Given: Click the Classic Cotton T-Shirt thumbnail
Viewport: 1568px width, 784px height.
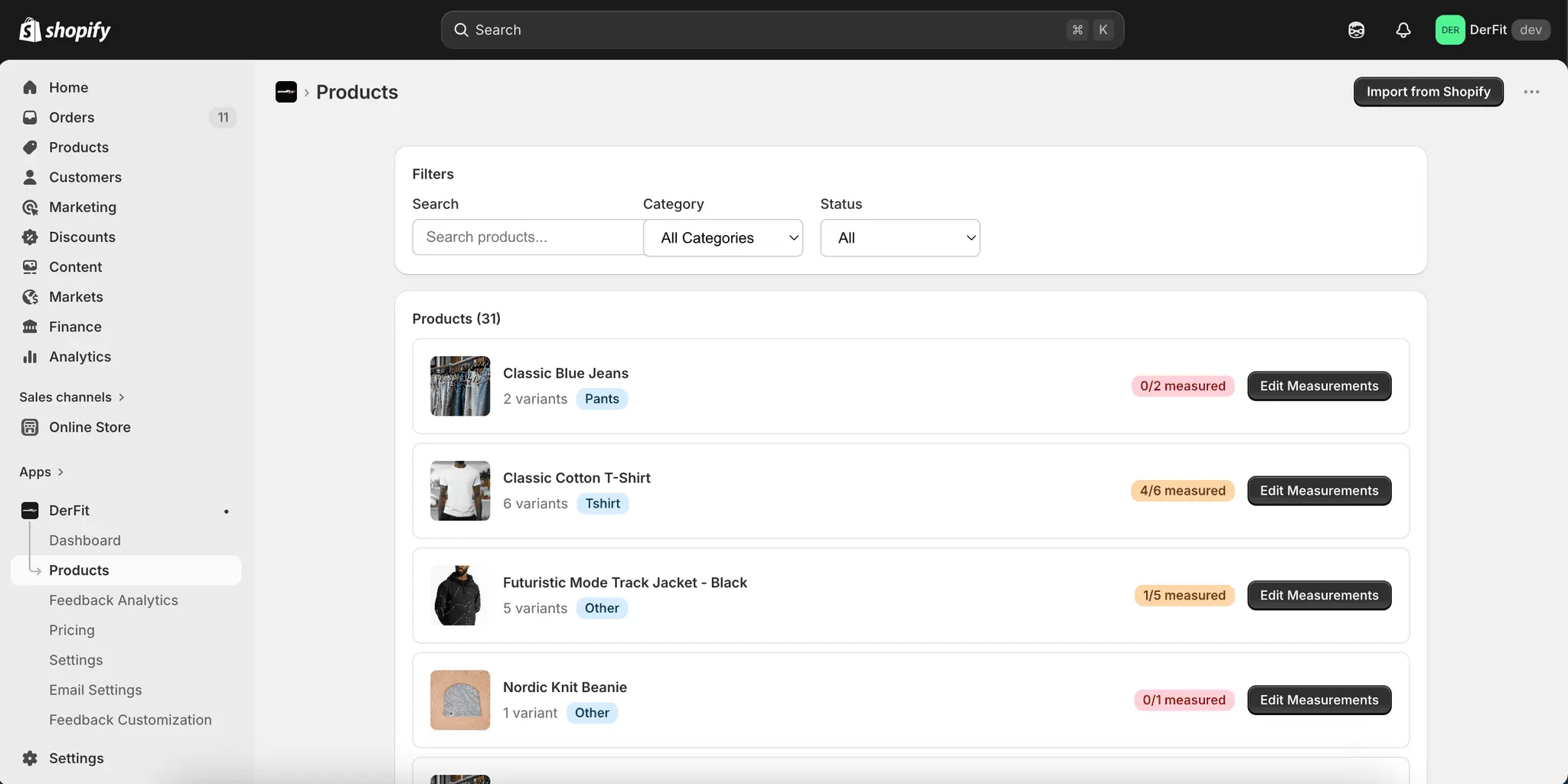Looking at the screenshot, I should [460, 491].
